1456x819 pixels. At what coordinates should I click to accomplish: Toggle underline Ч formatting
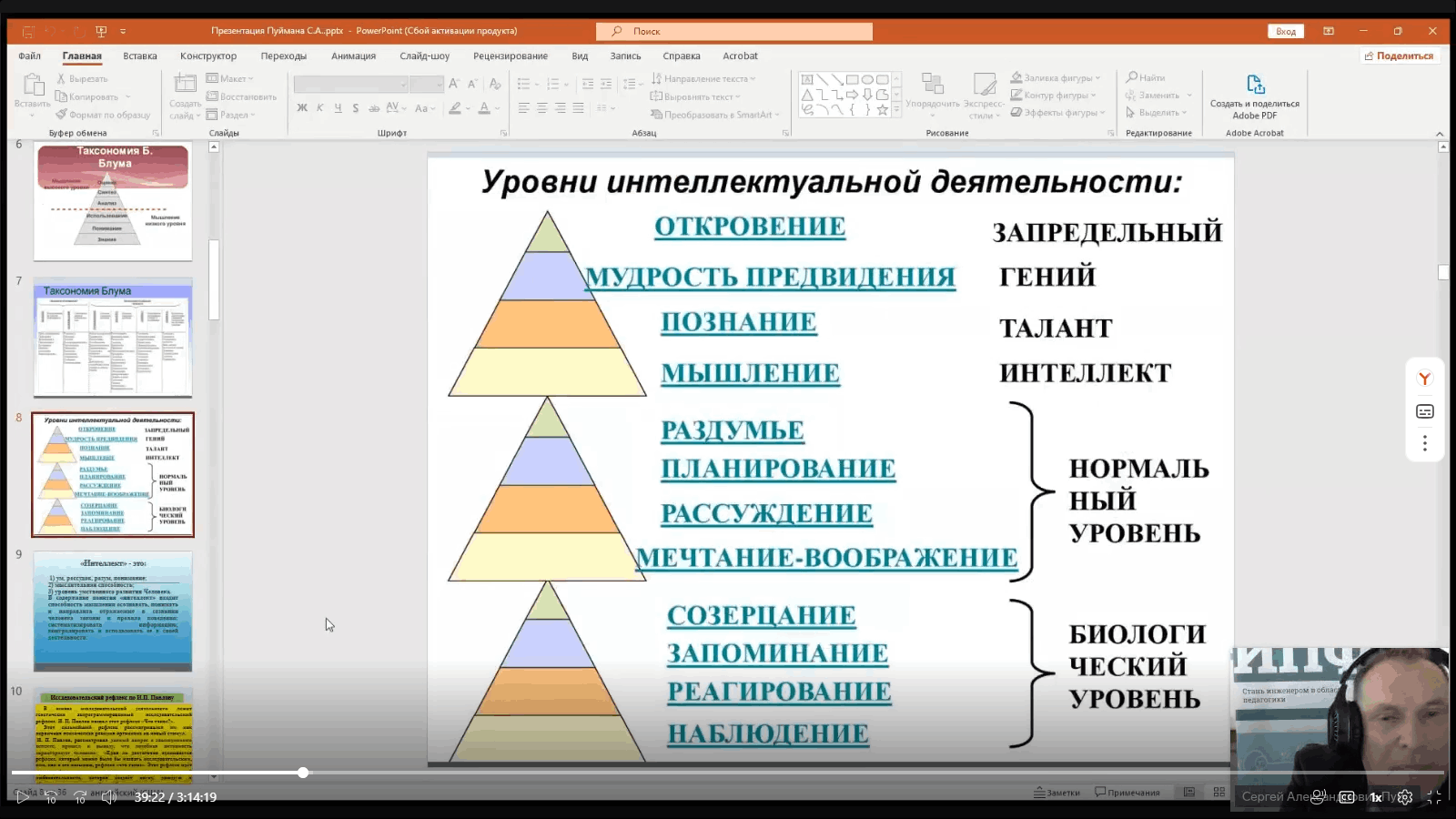click(x=338, y=108)
